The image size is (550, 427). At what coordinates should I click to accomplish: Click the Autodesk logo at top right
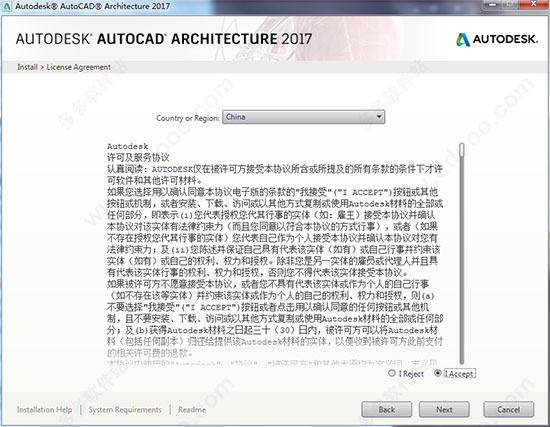point(497,39)
